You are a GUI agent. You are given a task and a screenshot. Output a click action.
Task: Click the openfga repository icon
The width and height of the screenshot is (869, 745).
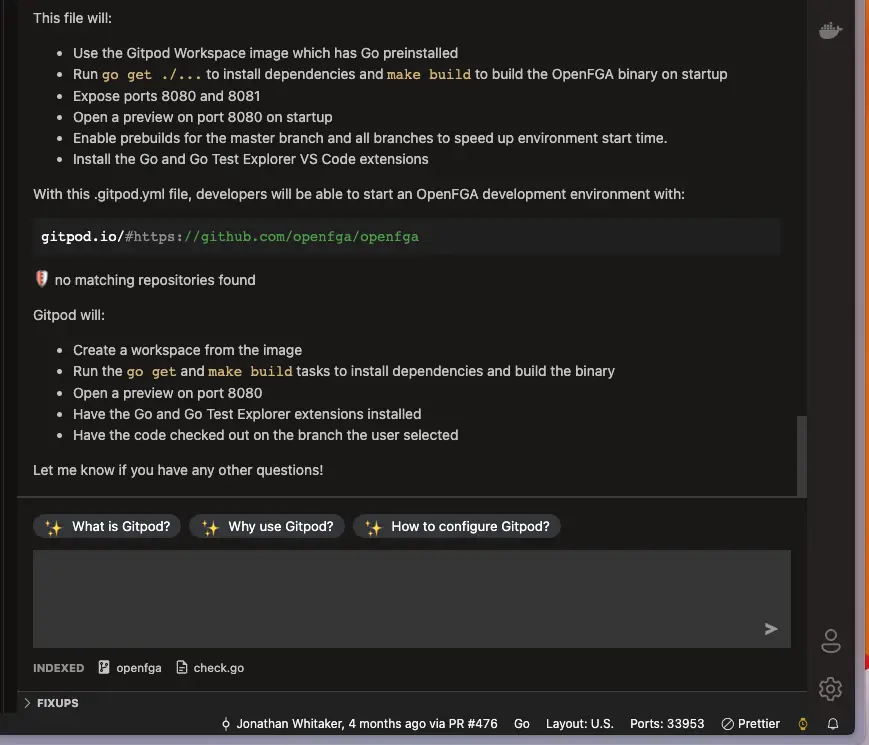104,667
